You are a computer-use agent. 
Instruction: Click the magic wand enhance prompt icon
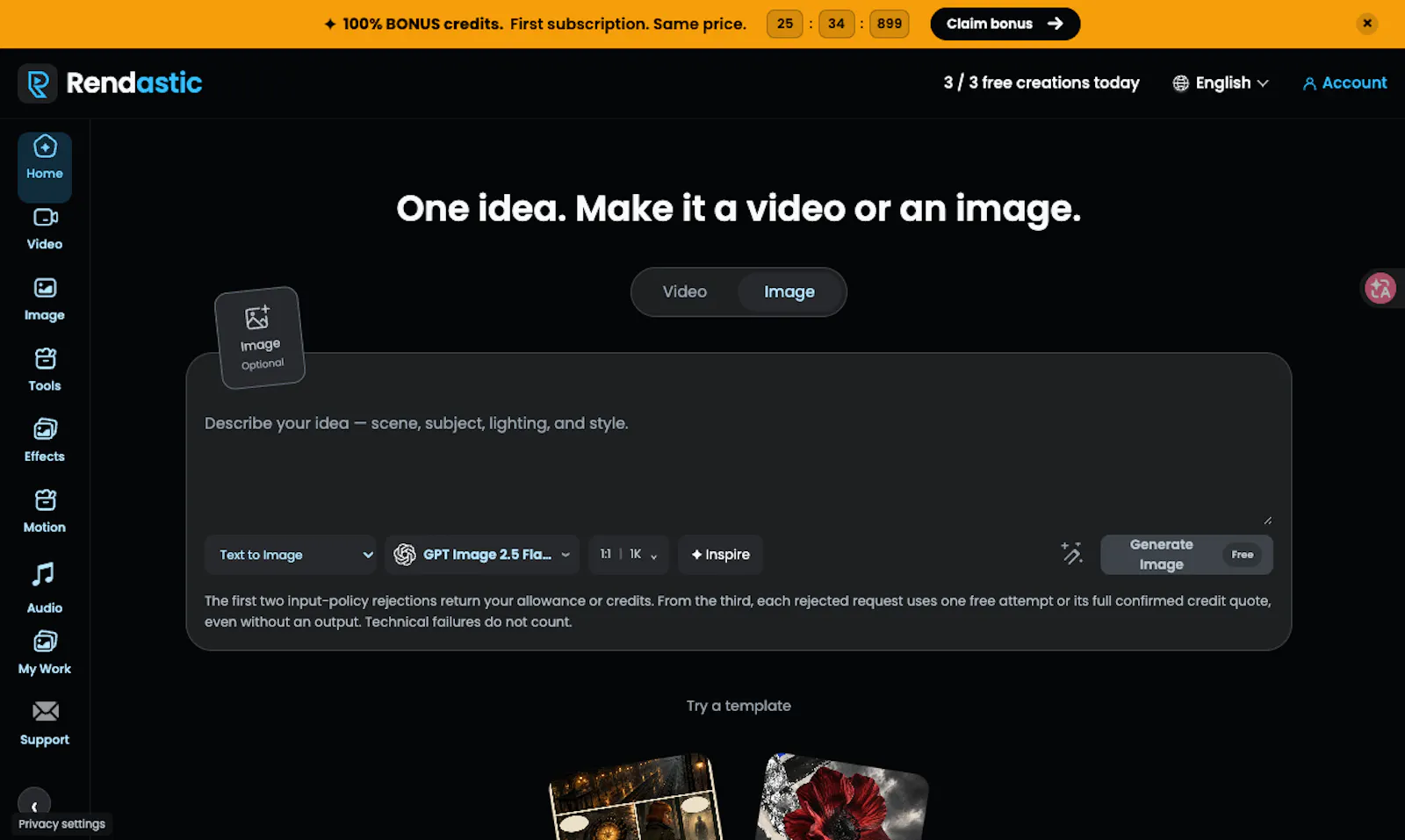point(1071,553)
